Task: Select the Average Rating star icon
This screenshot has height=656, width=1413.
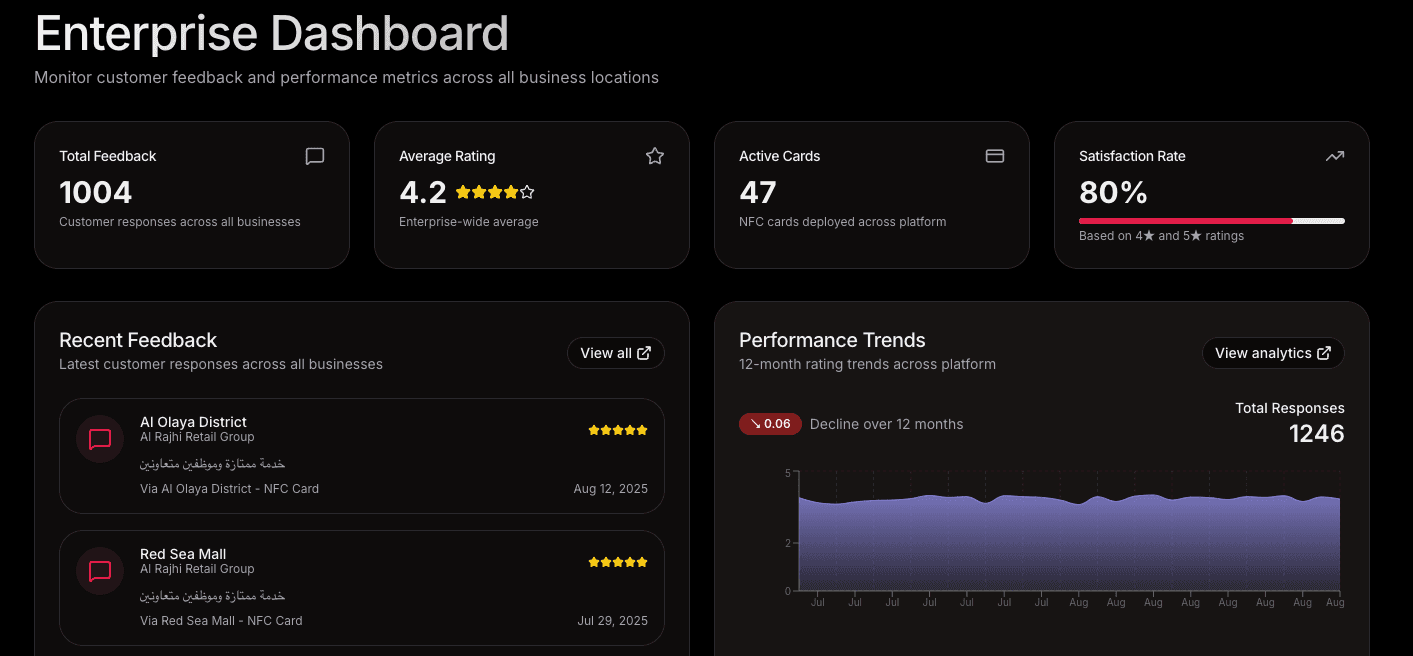Action: 654,156
